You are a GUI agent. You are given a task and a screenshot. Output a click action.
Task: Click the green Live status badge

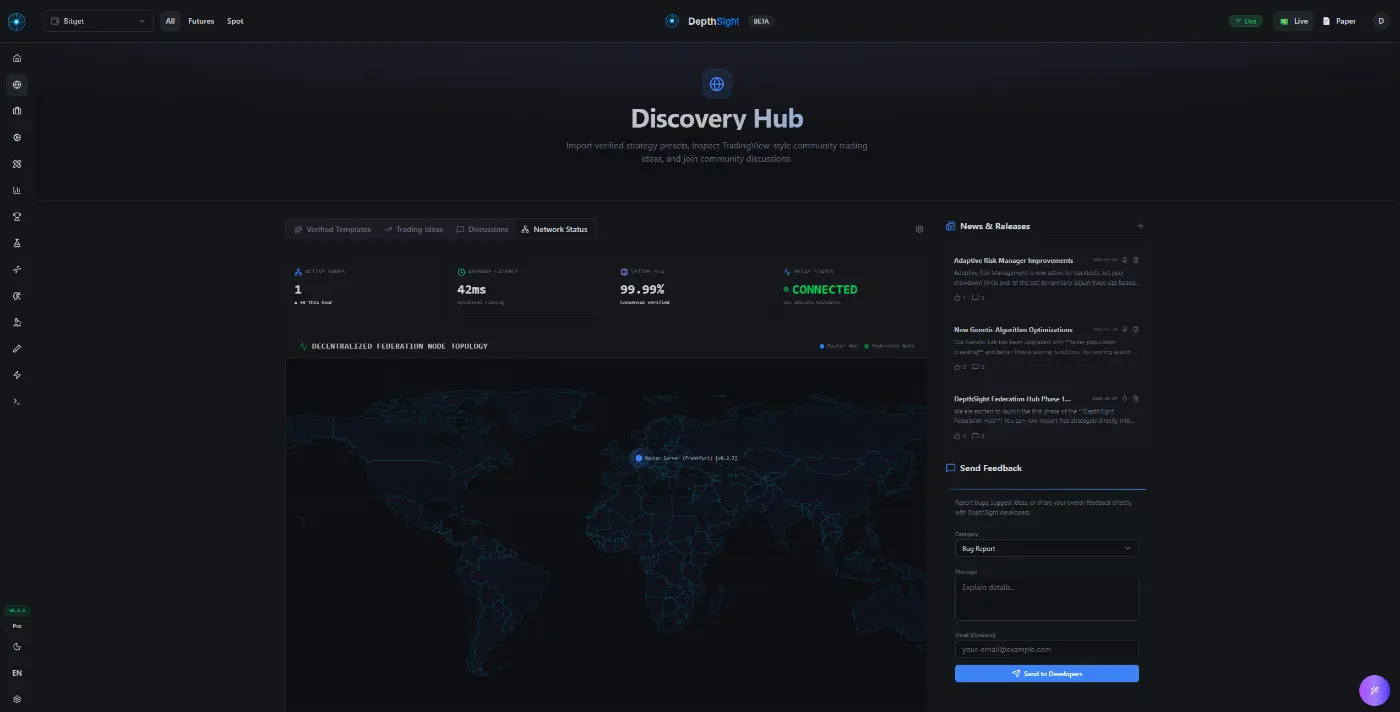pyautogui.click(x=1245, y=21)
